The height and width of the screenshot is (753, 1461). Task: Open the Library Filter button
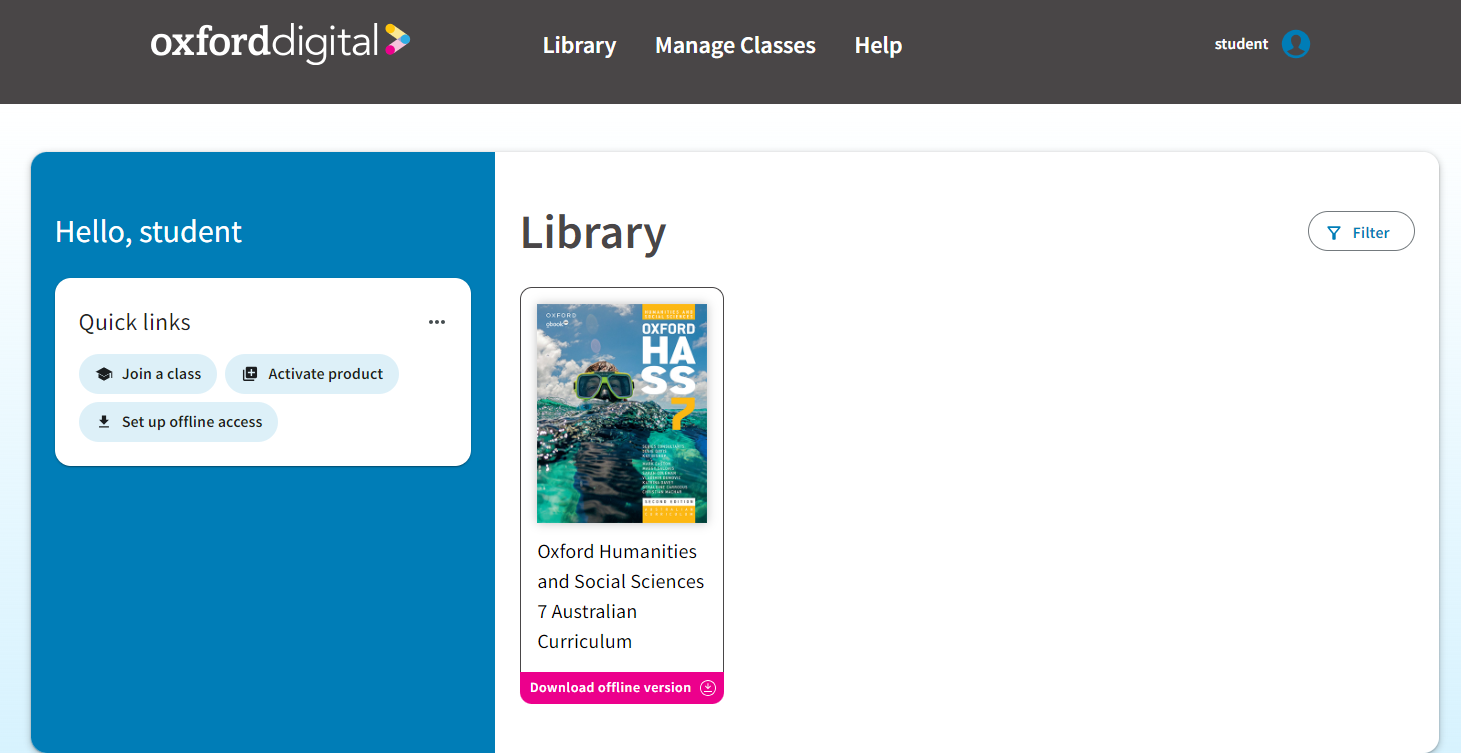pos(1361,232)
